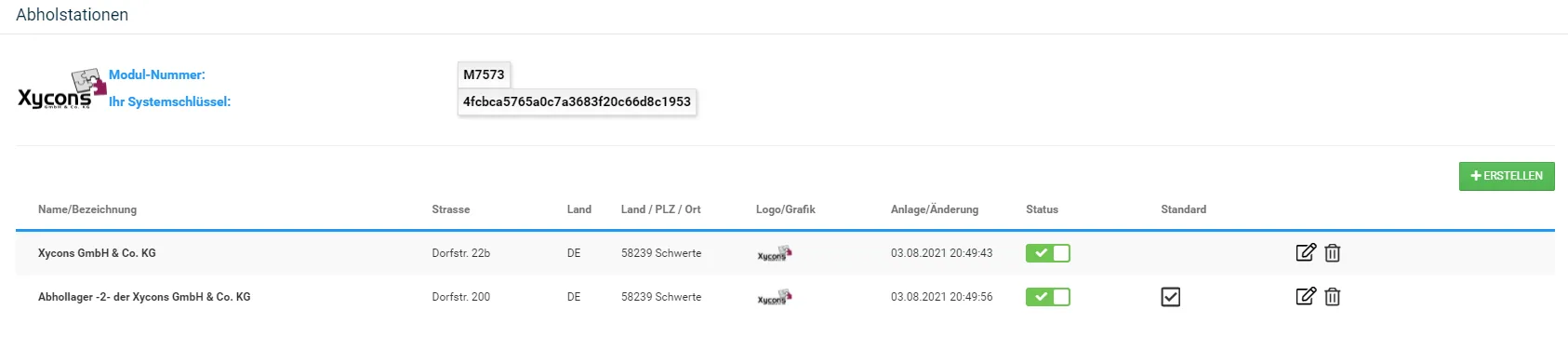Image resolution: width=1568 pixels, height=350 pixels.
Task: Sort by the Anlage/Änderung column header
Action: 935,209
